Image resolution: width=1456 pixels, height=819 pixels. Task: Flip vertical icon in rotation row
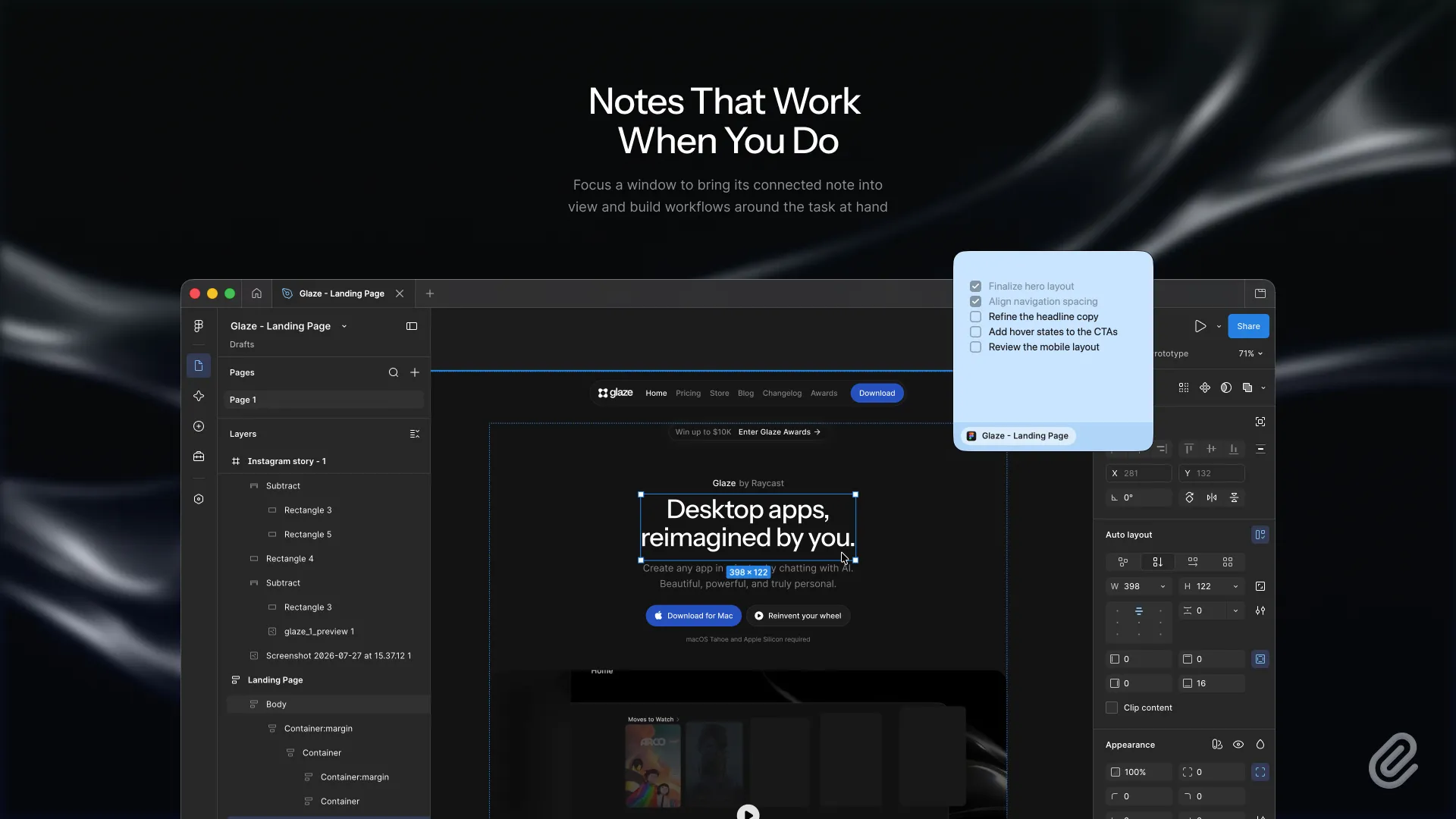(1234, 497)
